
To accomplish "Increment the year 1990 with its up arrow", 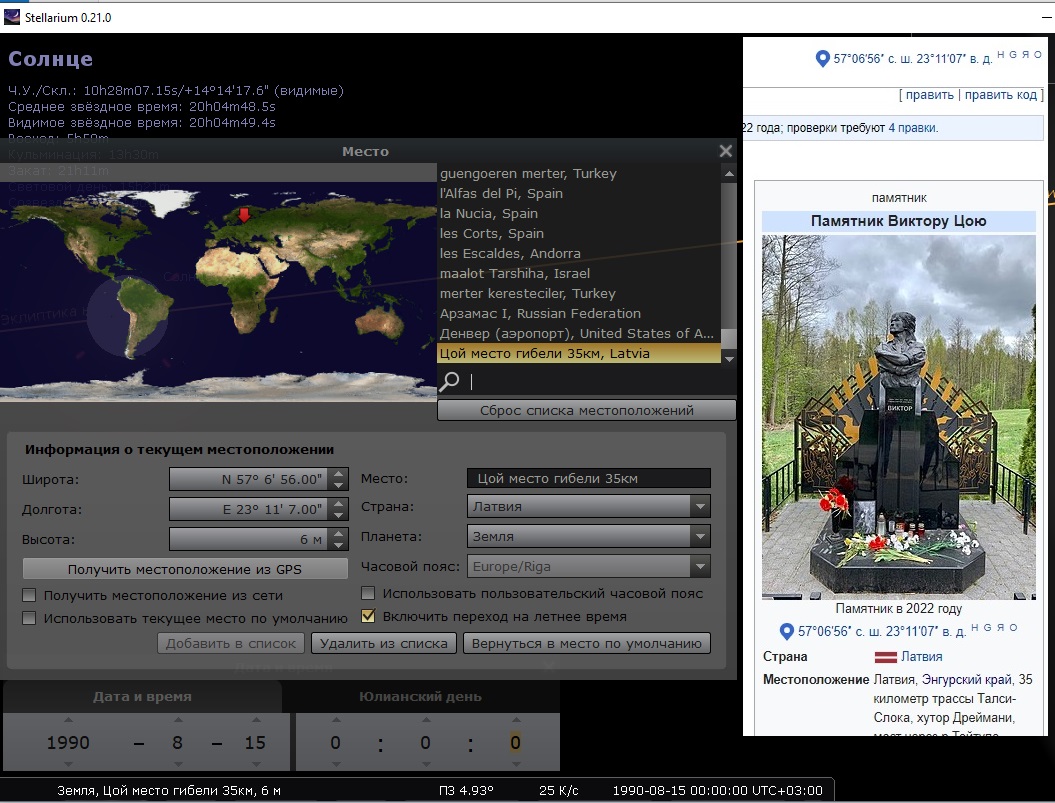I will click(68, 720).
